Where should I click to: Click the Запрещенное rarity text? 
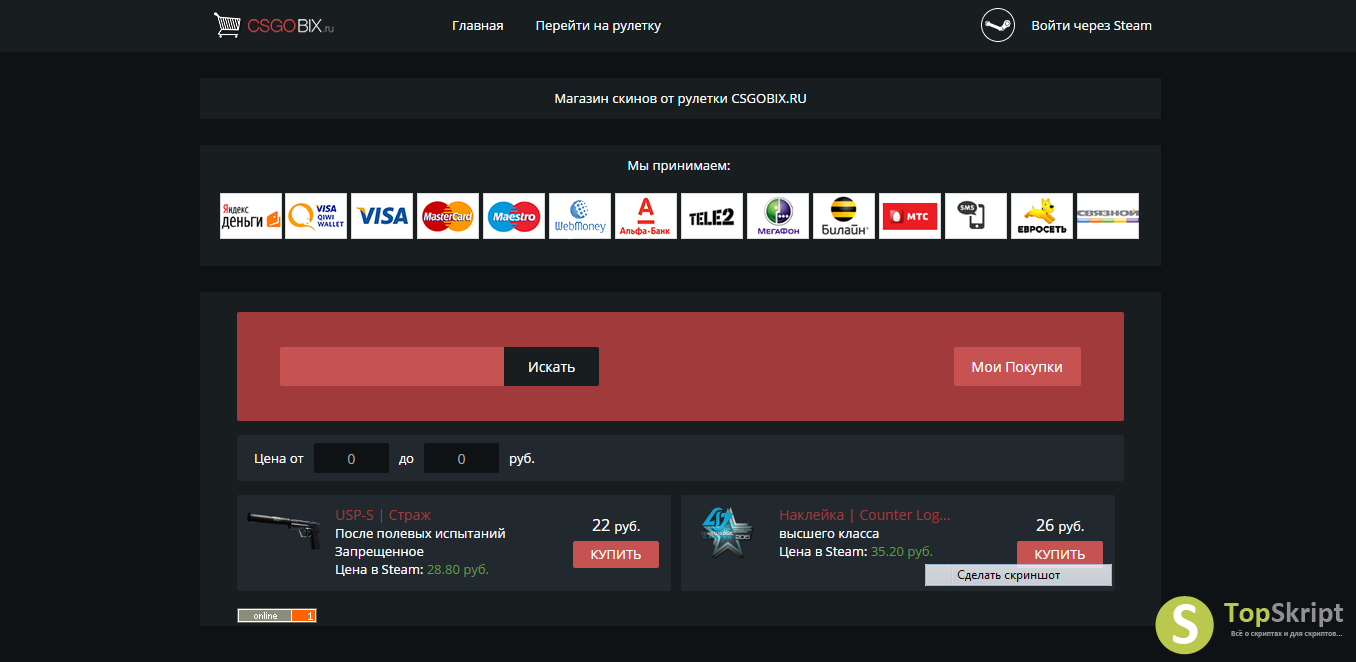[380, 551]
